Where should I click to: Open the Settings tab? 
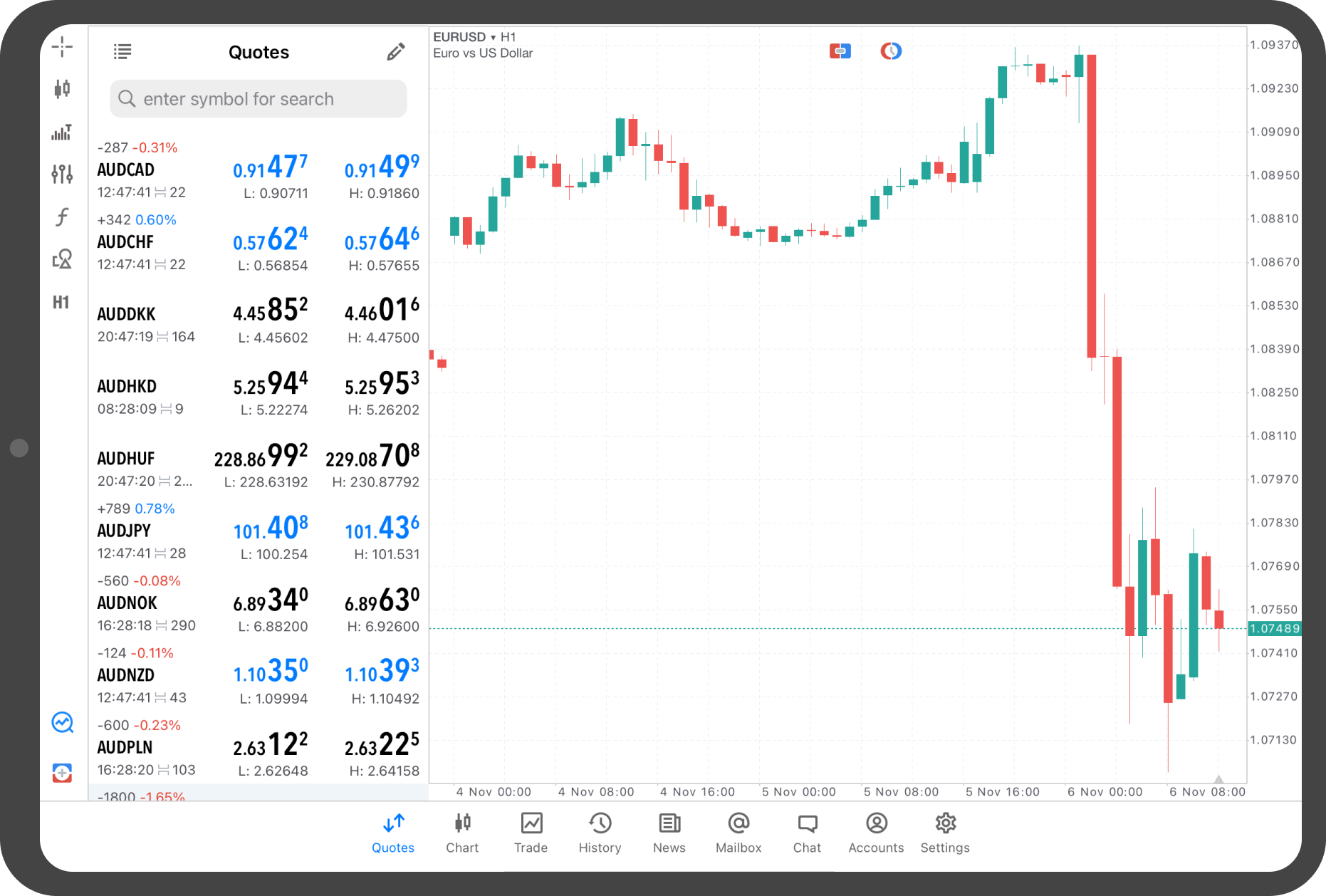(x=944, y=833)
